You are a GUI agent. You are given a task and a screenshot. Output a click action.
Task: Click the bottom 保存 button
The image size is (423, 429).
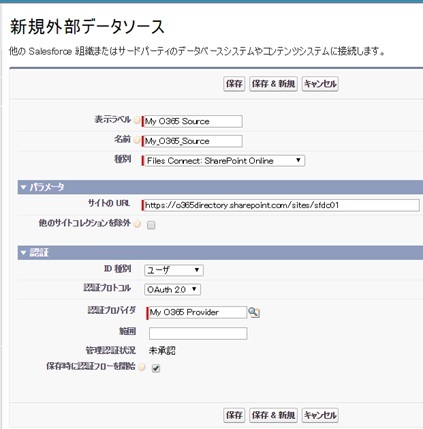[234, 415]
